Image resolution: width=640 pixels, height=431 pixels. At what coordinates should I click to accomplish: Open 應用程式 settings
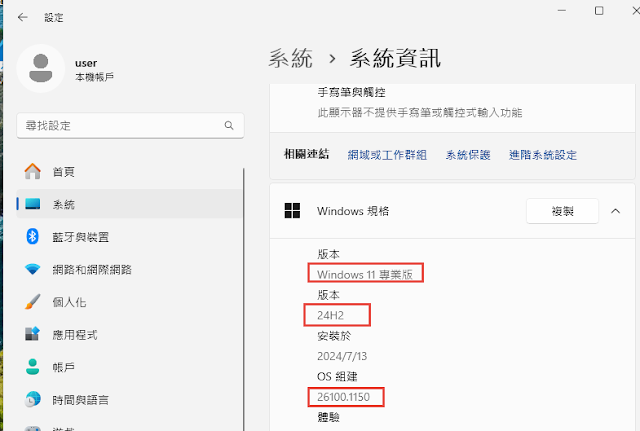130,335
